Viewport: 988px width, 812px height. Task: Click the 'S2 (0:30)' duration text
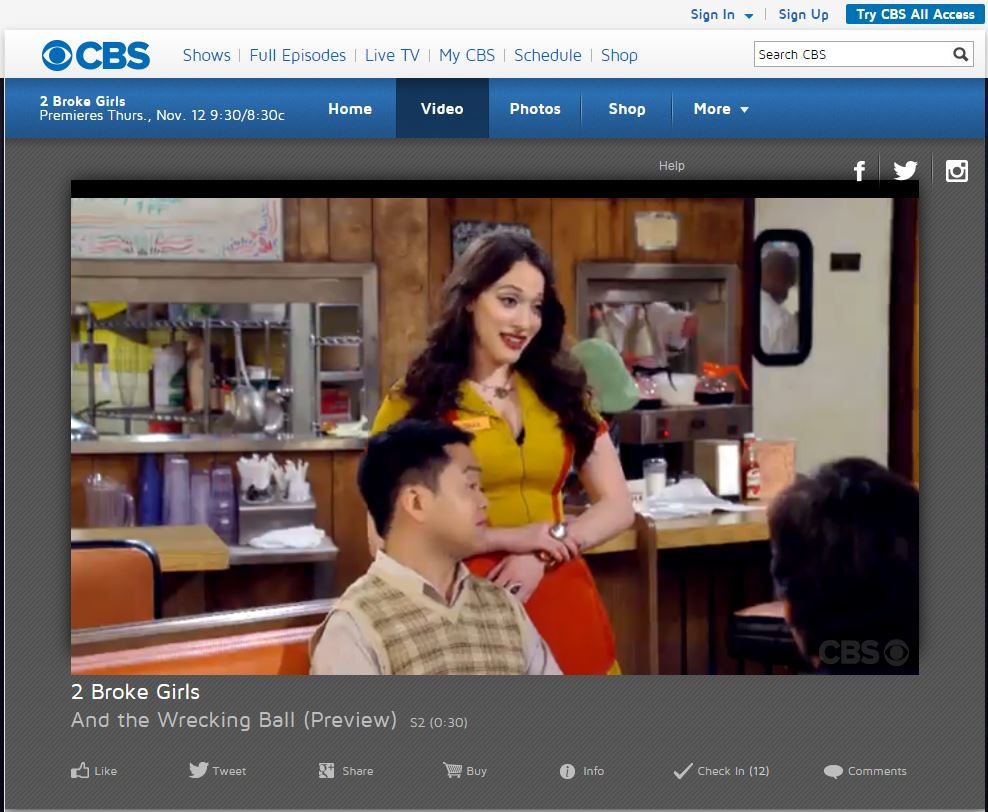[439, 723]
